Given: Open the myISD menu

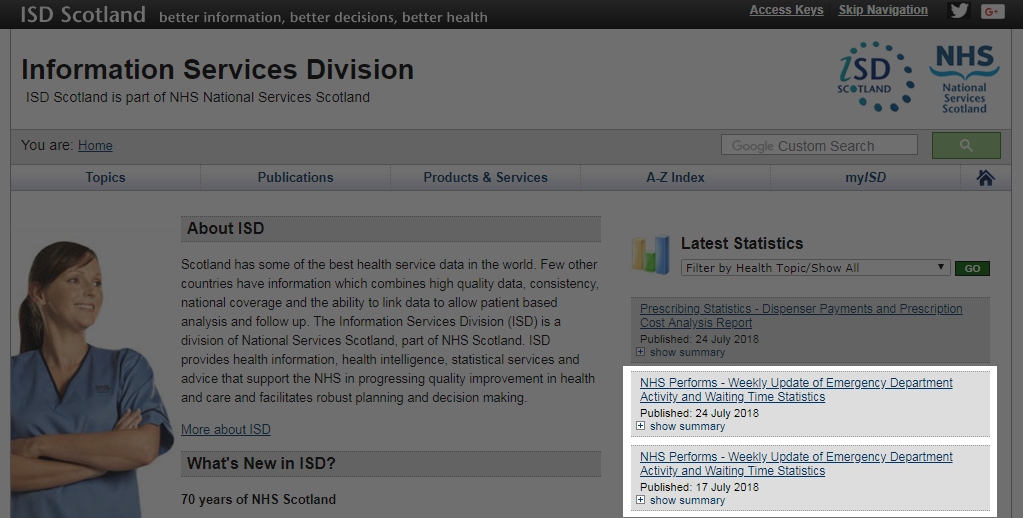Looking at the screenshot, I should 866,177.
